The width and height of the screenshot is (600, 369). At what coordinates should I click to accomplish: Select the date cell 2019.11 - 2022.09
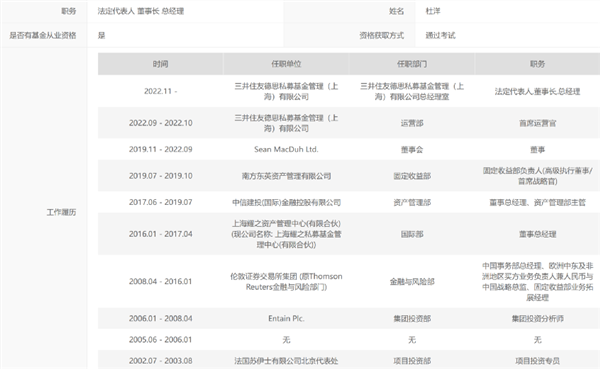point(160,149)
